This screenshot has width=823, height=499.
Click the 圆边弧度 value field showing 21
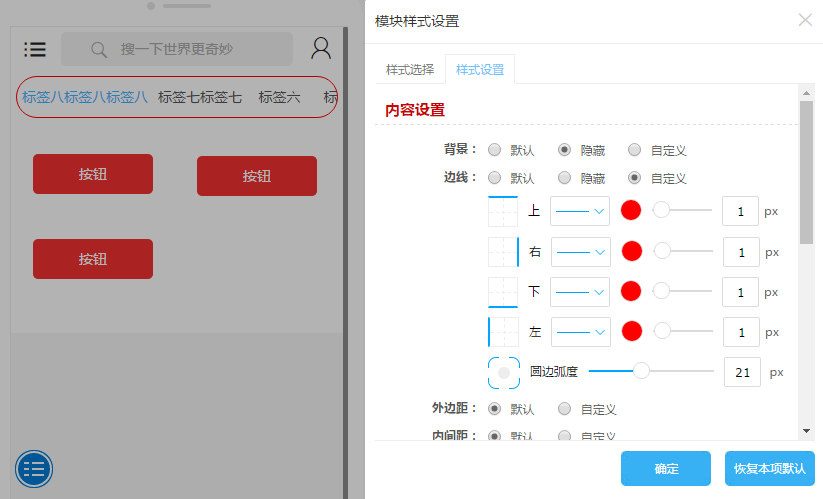742,372
